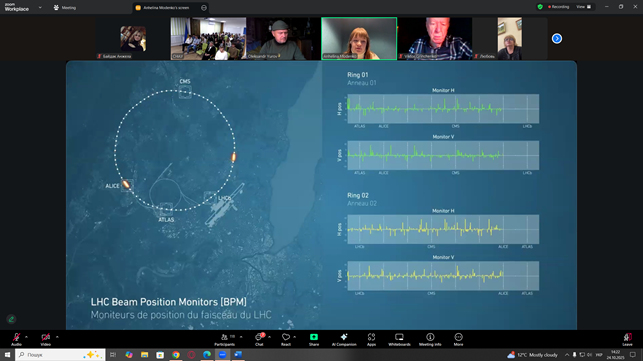Open Opera browser from taskbar

pyautogui.click(x=191, y=354)
